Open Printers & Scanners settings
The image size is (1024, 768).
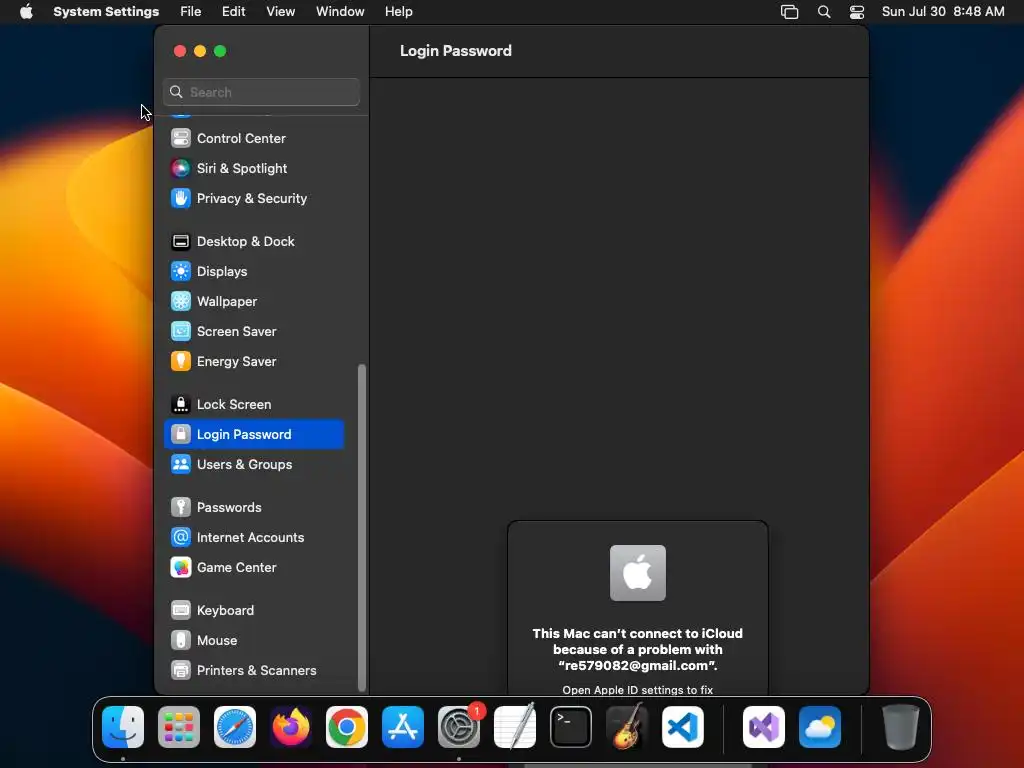tap(254, 671)
